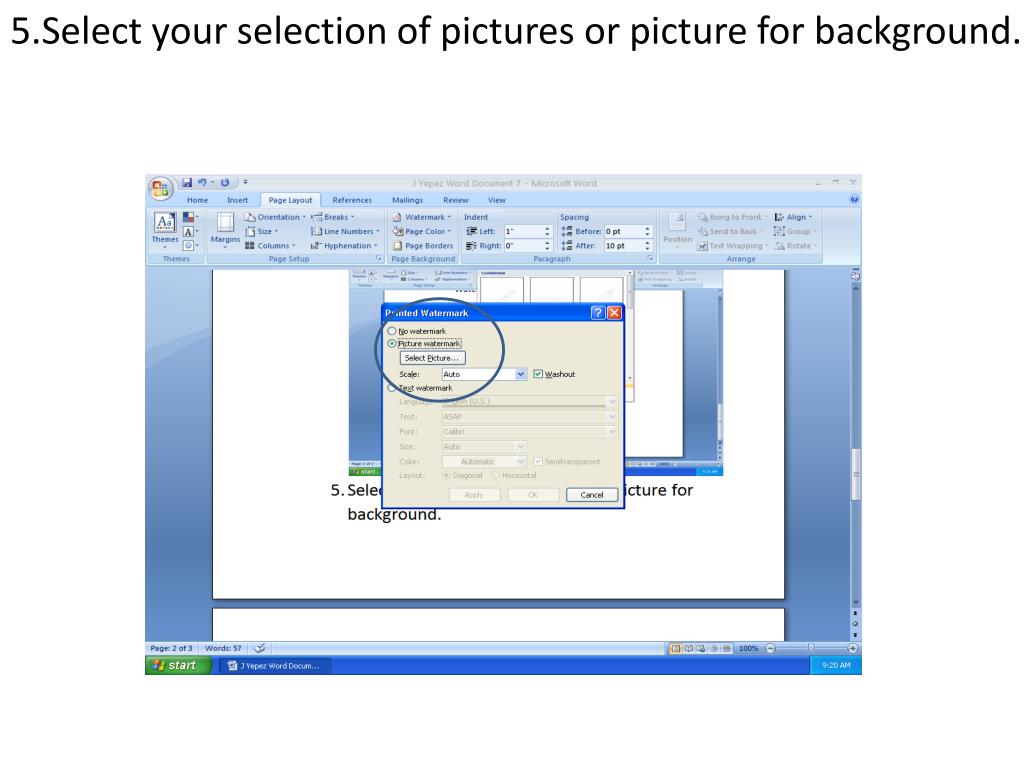Click Bring to Front
The height and width of the screenshot is (768, 1024).
tap(731, 217)
